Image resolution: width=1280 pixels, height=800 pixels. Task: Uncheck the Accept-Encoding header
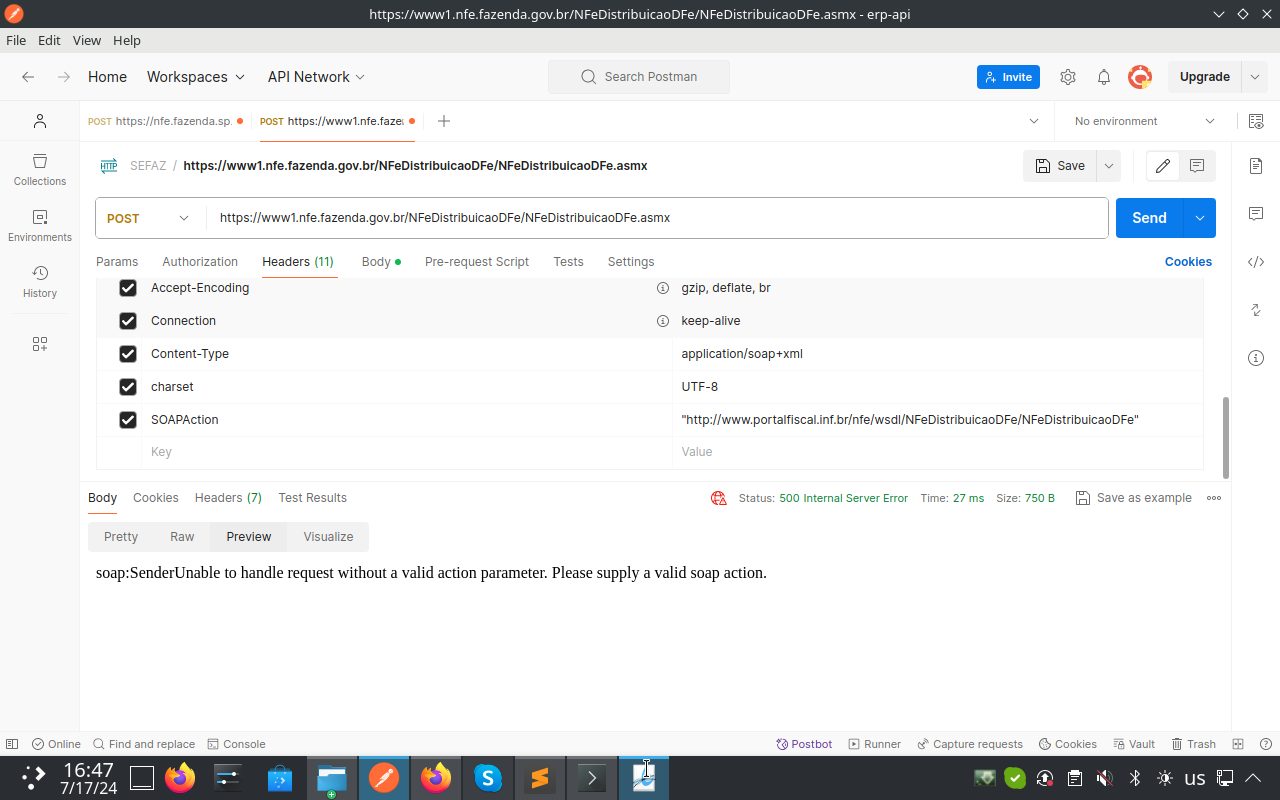coord(128,288)
